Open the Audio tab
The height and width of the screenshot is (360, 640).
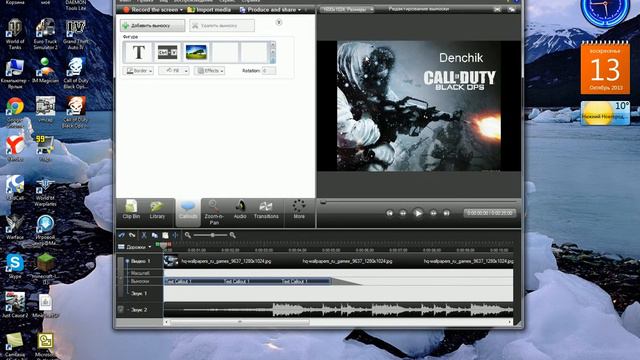click(x=240, y=210)
